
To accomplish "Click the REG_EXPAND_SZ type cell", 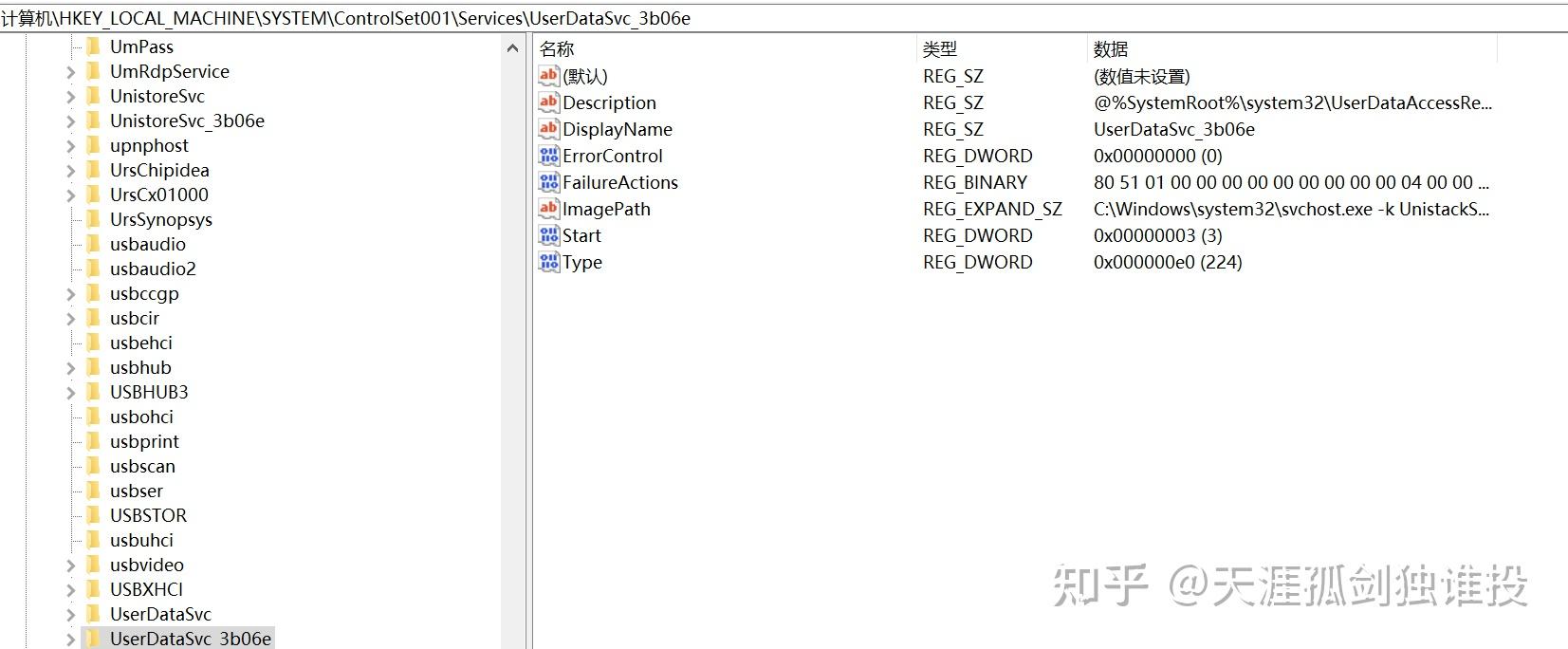I will [992, 209].
